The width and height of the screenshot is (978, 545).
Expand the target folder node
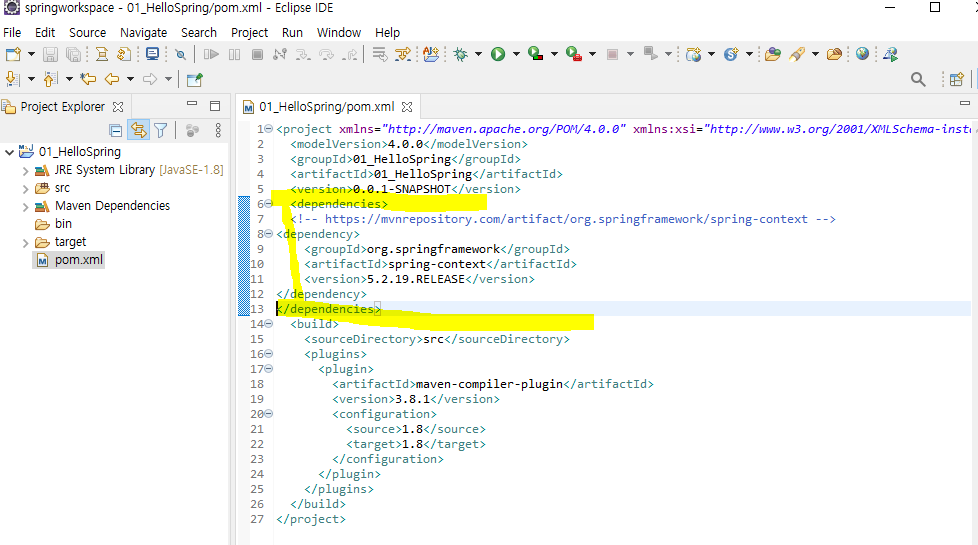[x=26, y=243]
